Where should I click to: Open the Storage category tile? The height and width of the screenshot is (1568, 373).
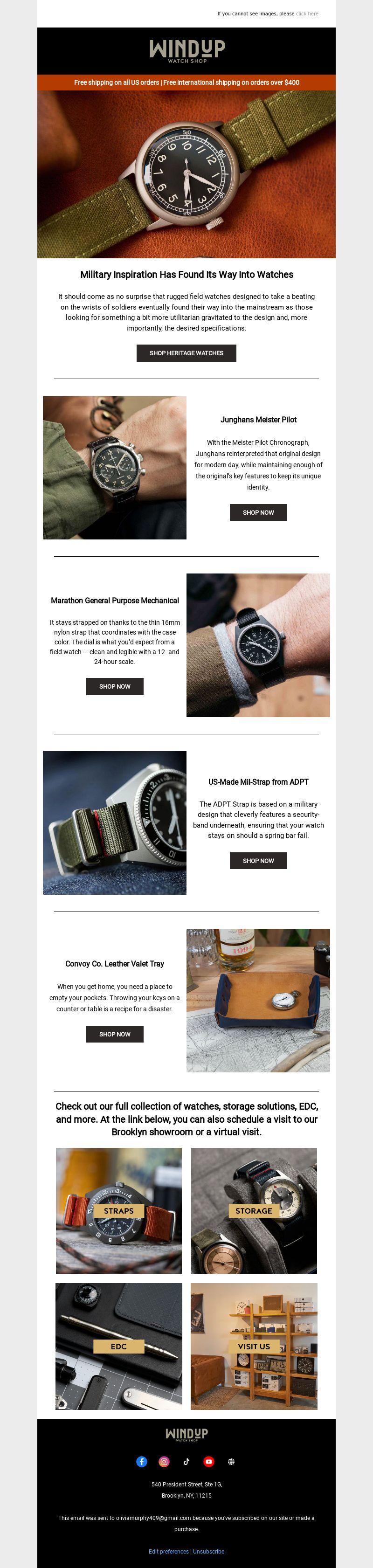[x=254, y=1211]
